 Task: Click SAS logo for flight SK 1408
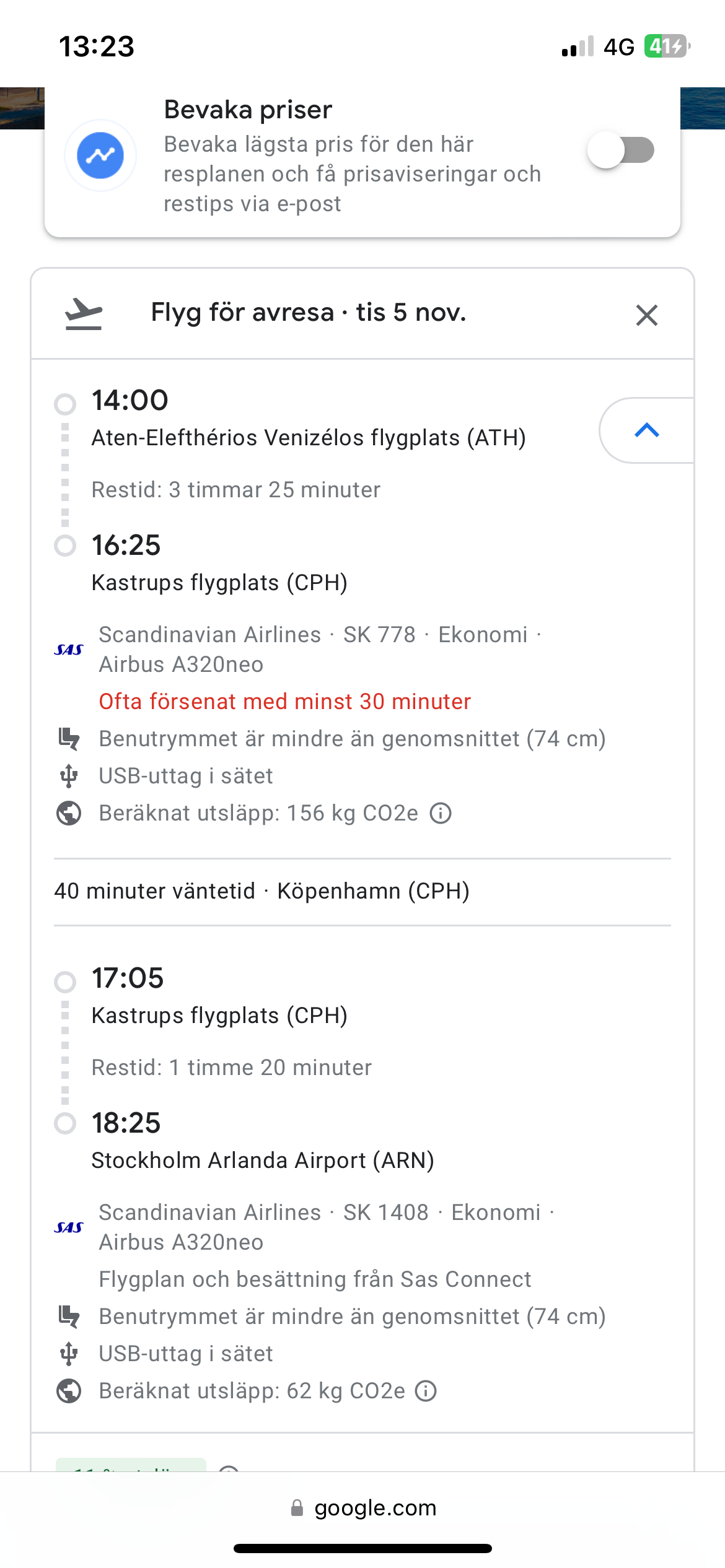pos(69,1227)
